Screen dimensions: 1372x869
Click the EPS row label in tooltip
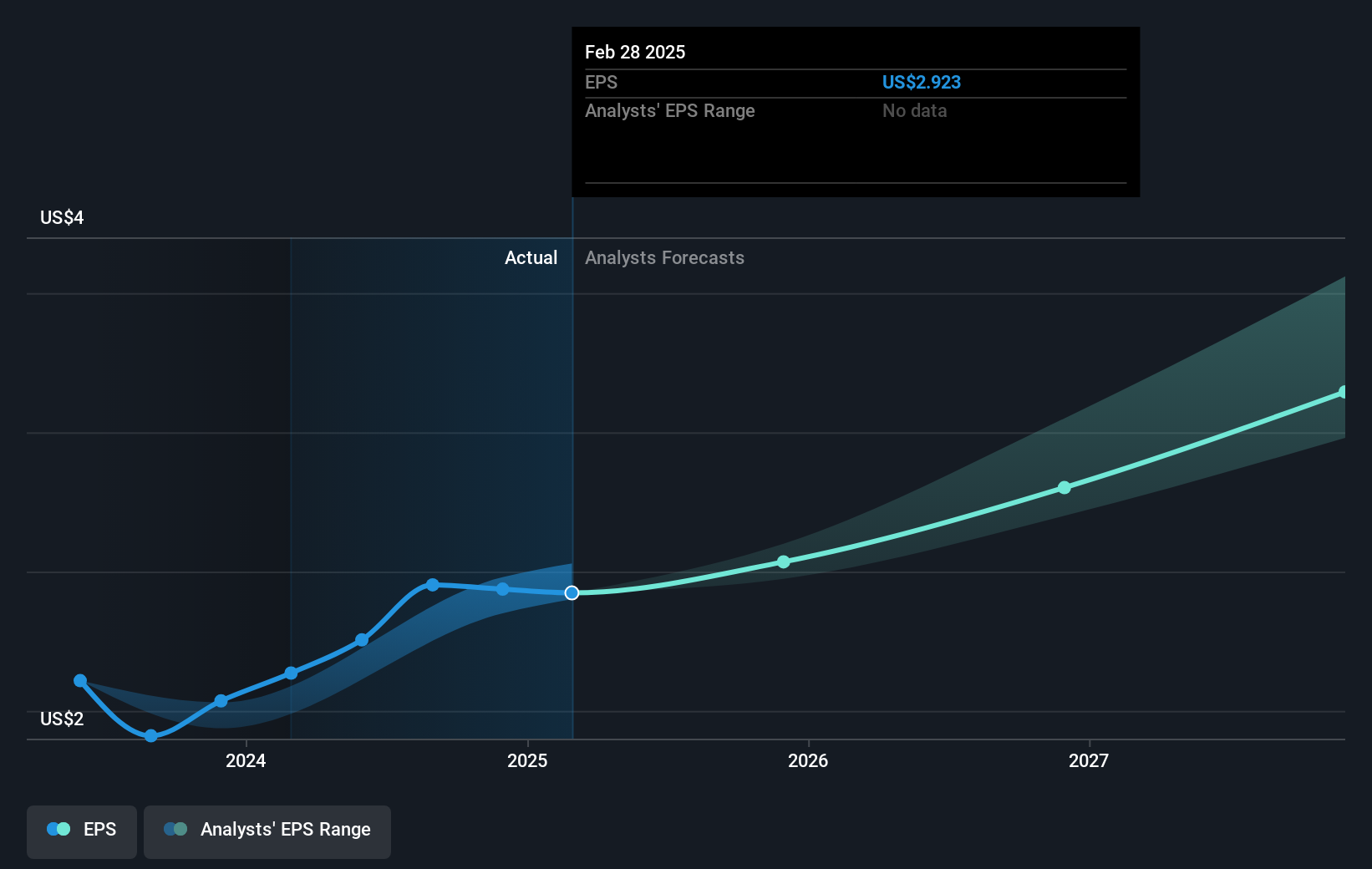tap(601, 82)
